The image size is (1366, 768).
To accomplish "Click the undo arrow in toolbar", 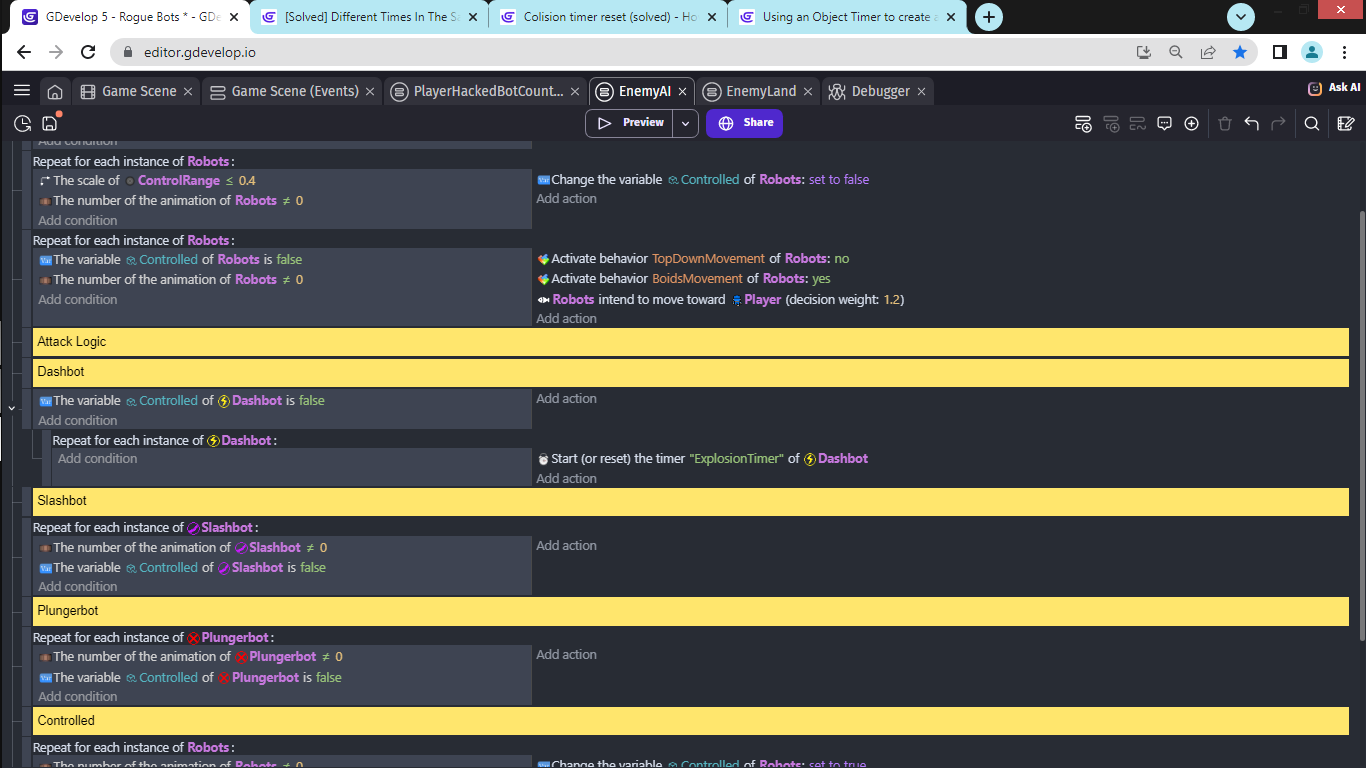I will point(1251,123).
